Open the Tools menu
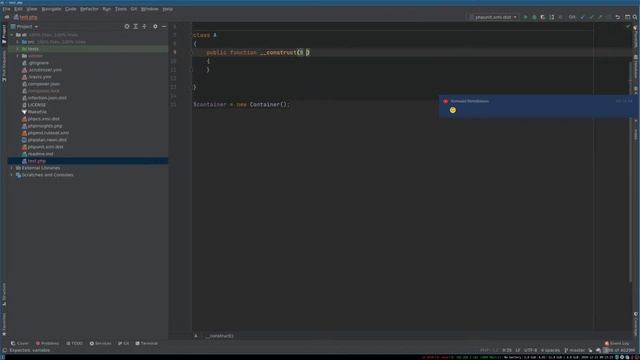Viewport: 640px width, 360px height. click(120, 9)
